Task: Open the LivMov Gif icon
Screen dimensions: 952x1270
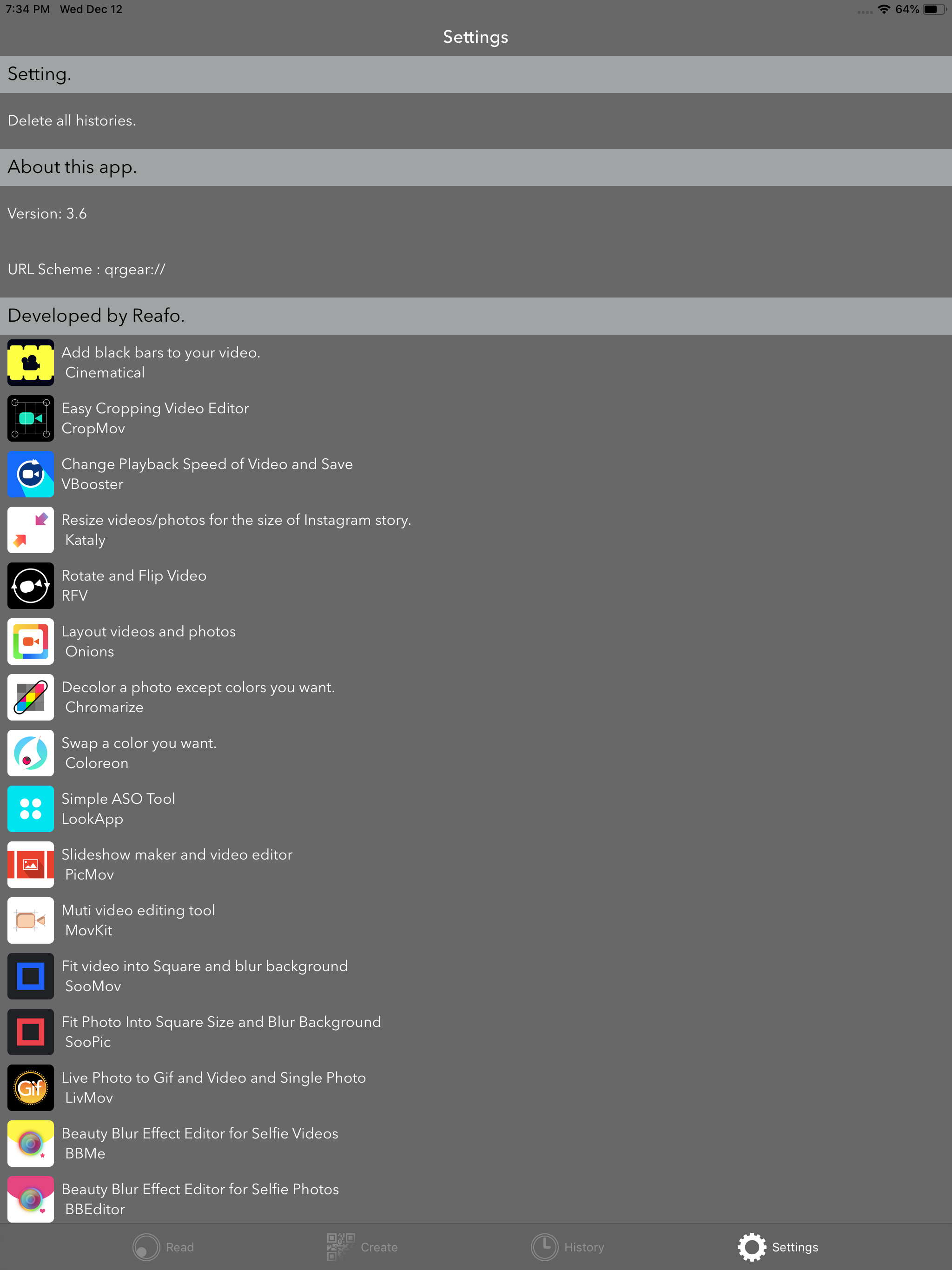Action: click(30, 1087)
